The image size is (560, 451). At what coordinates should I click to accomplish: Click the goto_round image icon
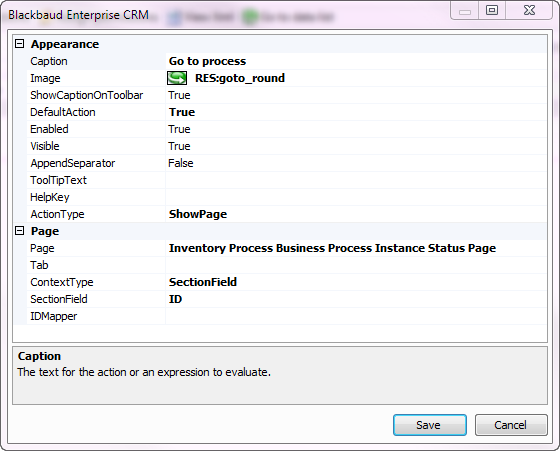pyautogui.click(x=177, y=78)
